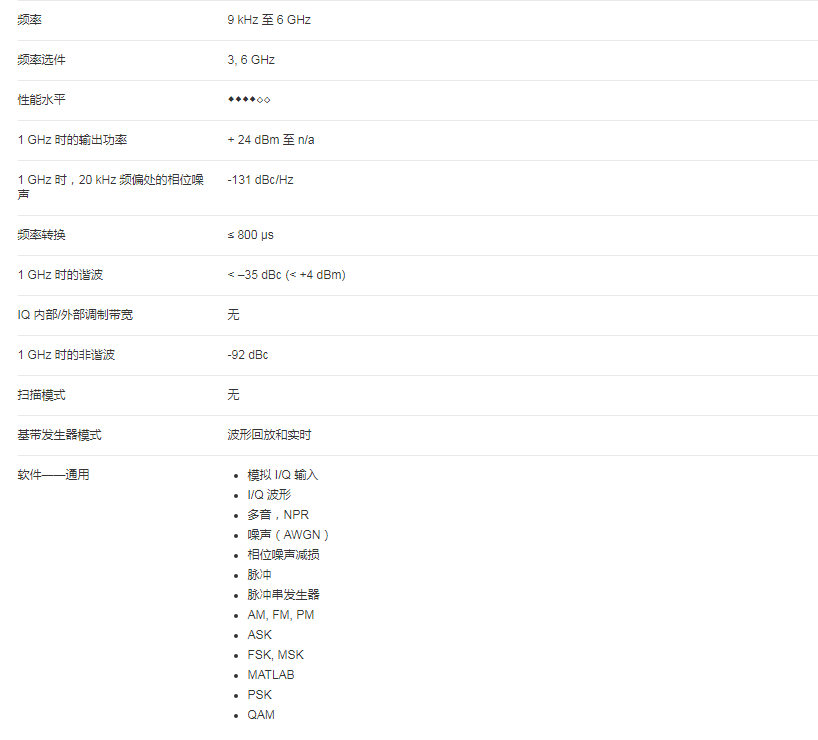Click the IQ 内部/外部调制带宽 label

(75, 315)
